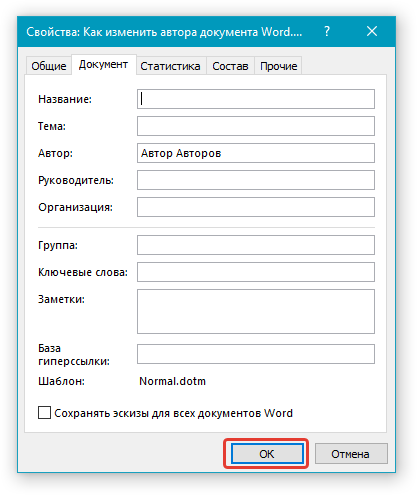Confirm changes with the OK button
Screen dimensions: 417x495
(x=267, y=454)
